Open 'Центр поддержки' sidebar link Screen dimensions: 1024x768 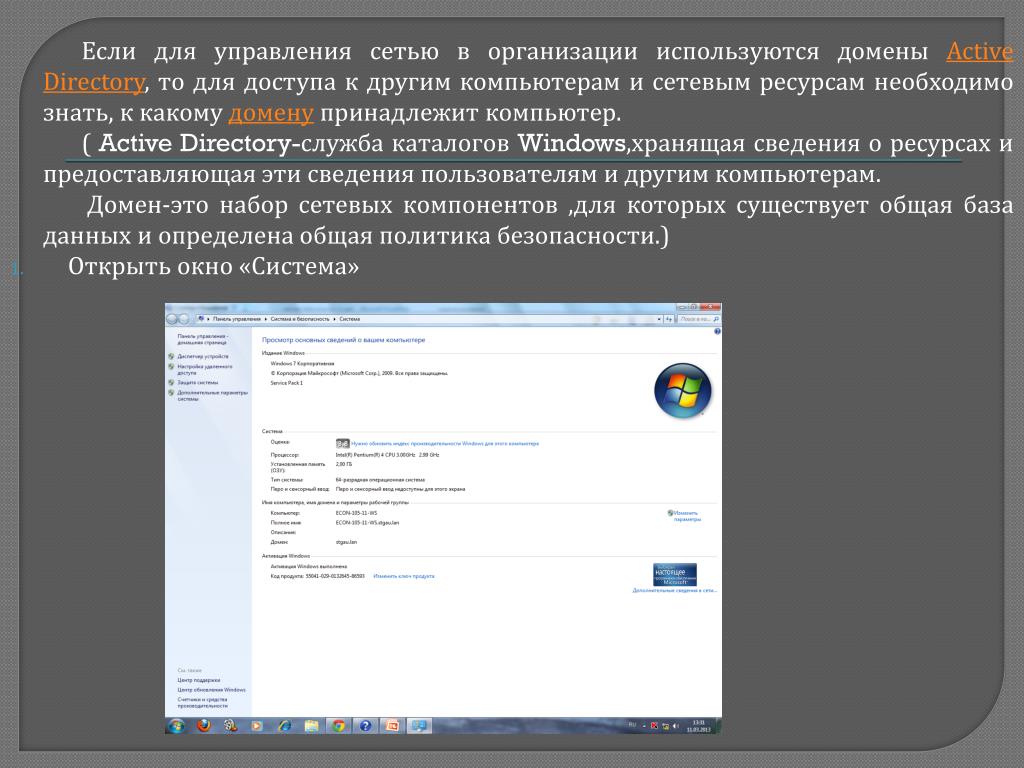tap(199, 680)
